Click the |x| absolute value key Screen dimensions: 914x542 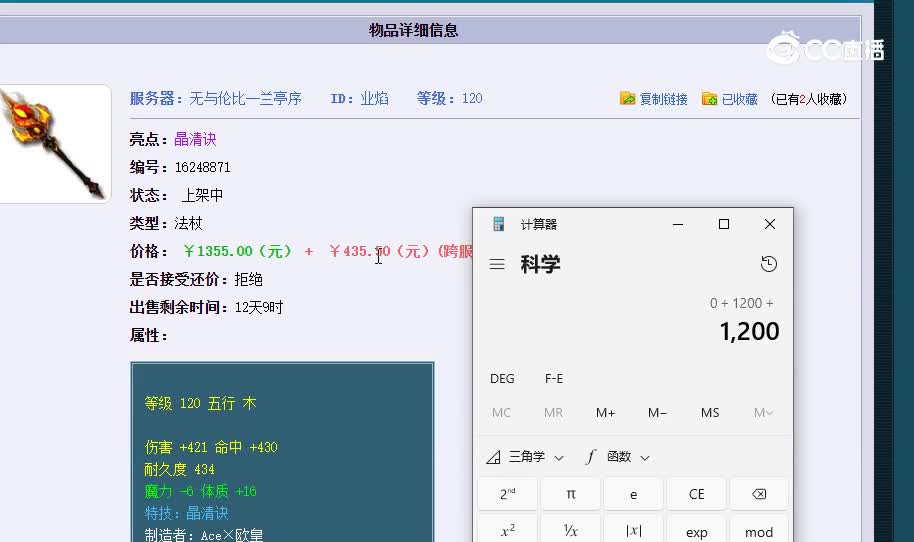(x=634, y=529)
